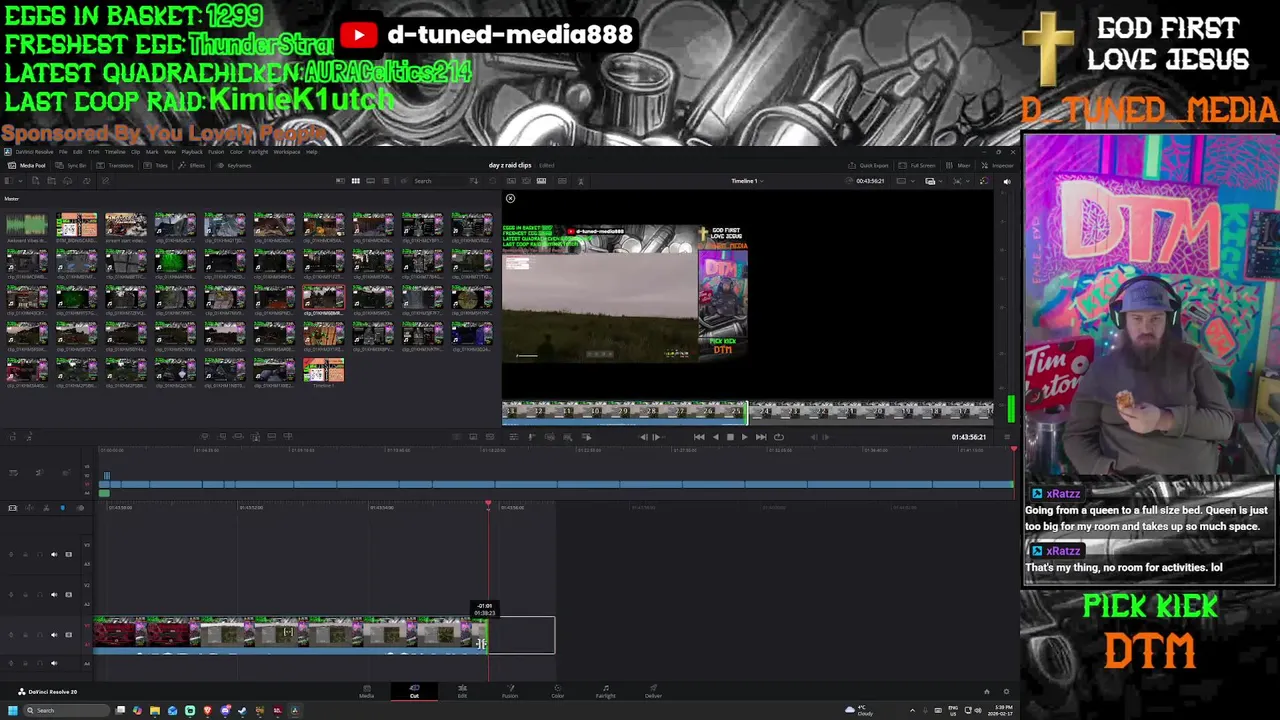Image resolution: width=1280 pixels, height=720 pixels.
Task: Switch media pool to thumbnail view
Action: [356, 181]
